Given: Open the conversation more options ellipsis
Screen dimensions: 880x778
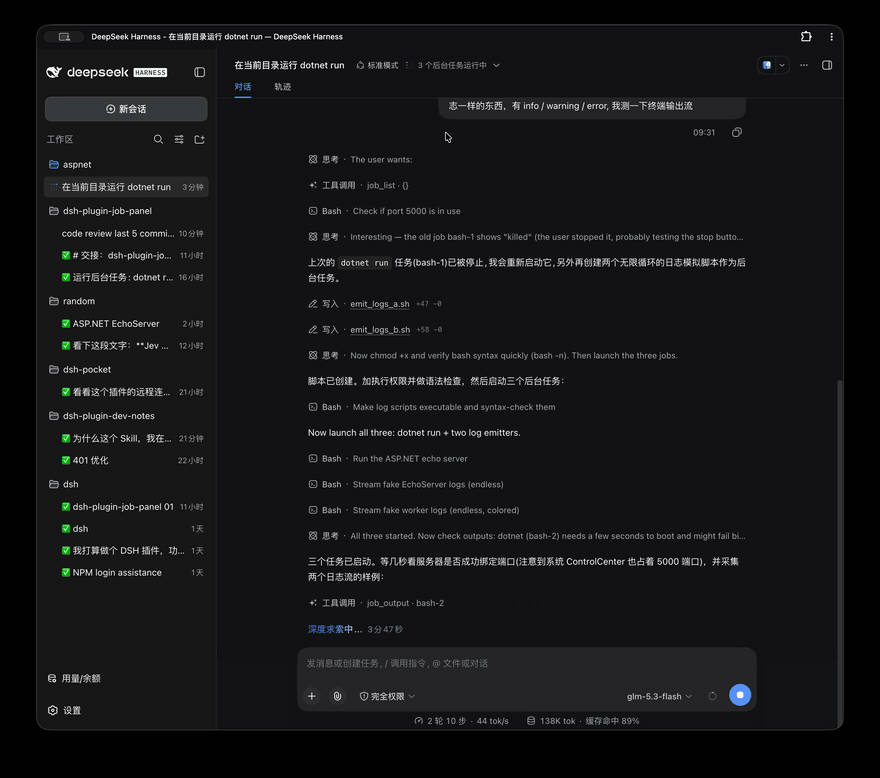Looking at the screenshot, I should (804, 65).
